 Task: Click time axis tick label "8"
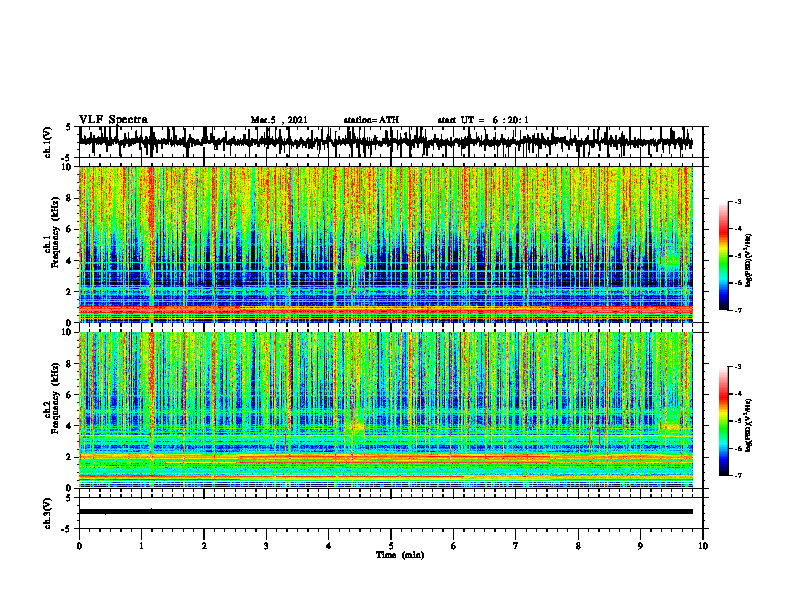[578, 546]
